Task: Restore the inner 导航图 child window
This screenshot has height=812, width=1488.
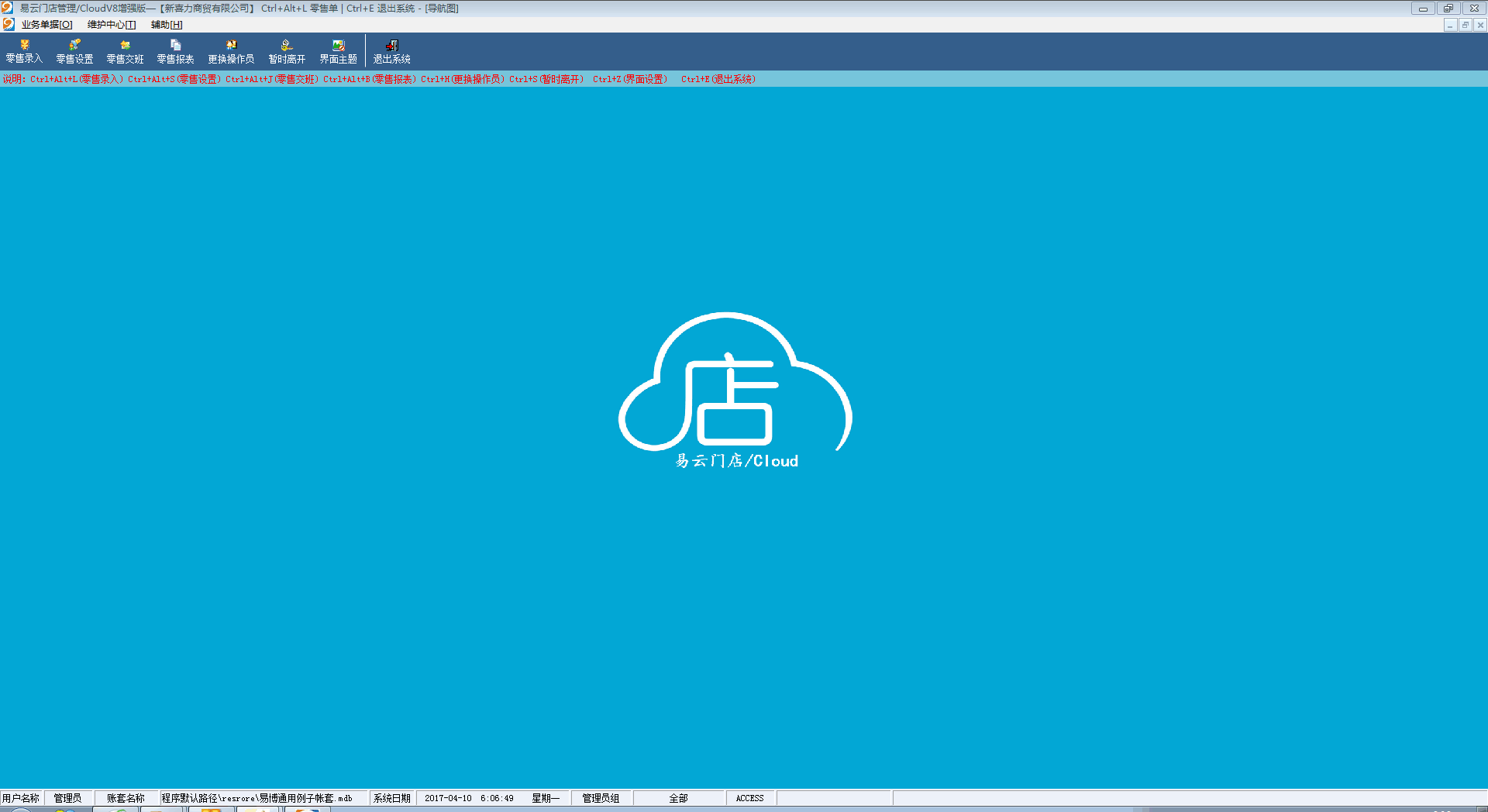Action: point(1465,25)
